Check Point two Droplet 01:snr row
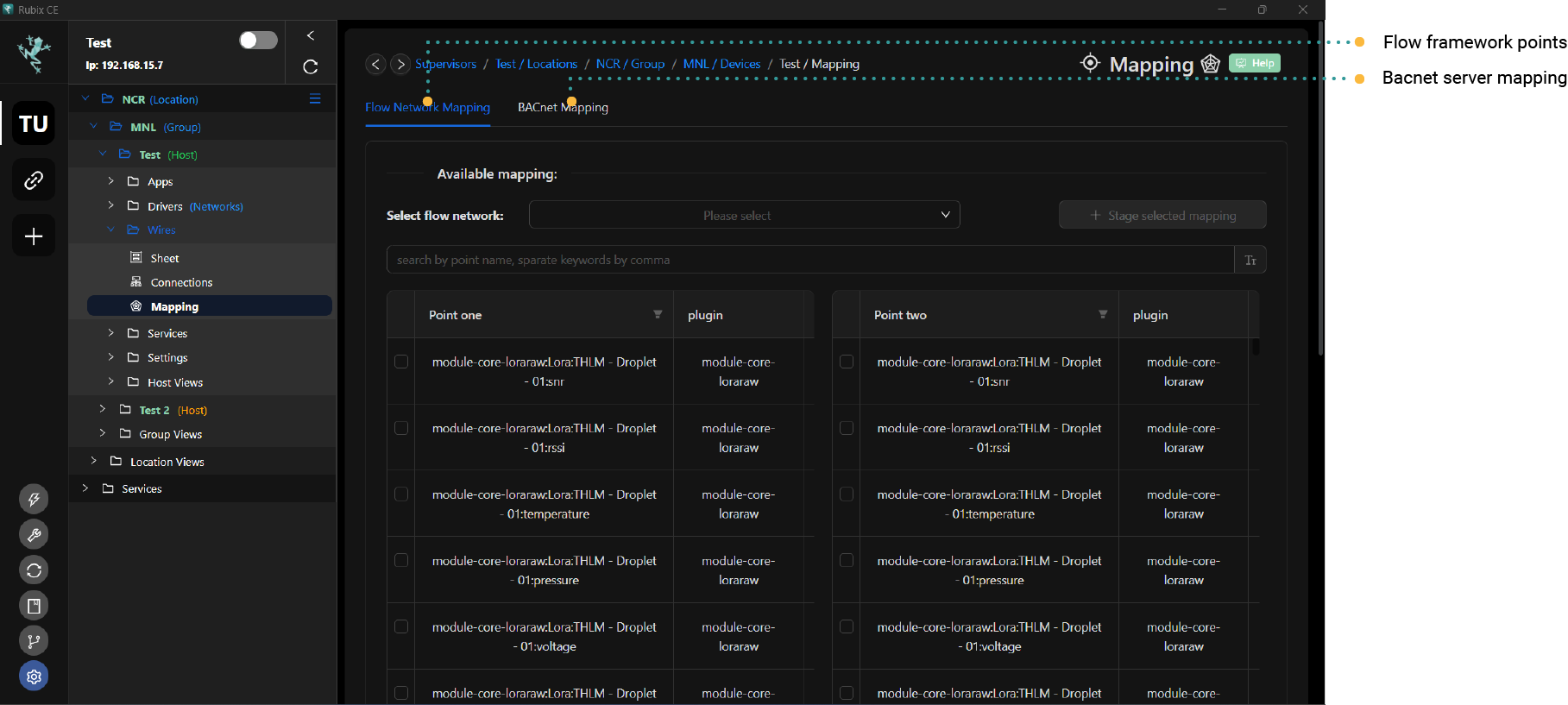 point(847,362)
